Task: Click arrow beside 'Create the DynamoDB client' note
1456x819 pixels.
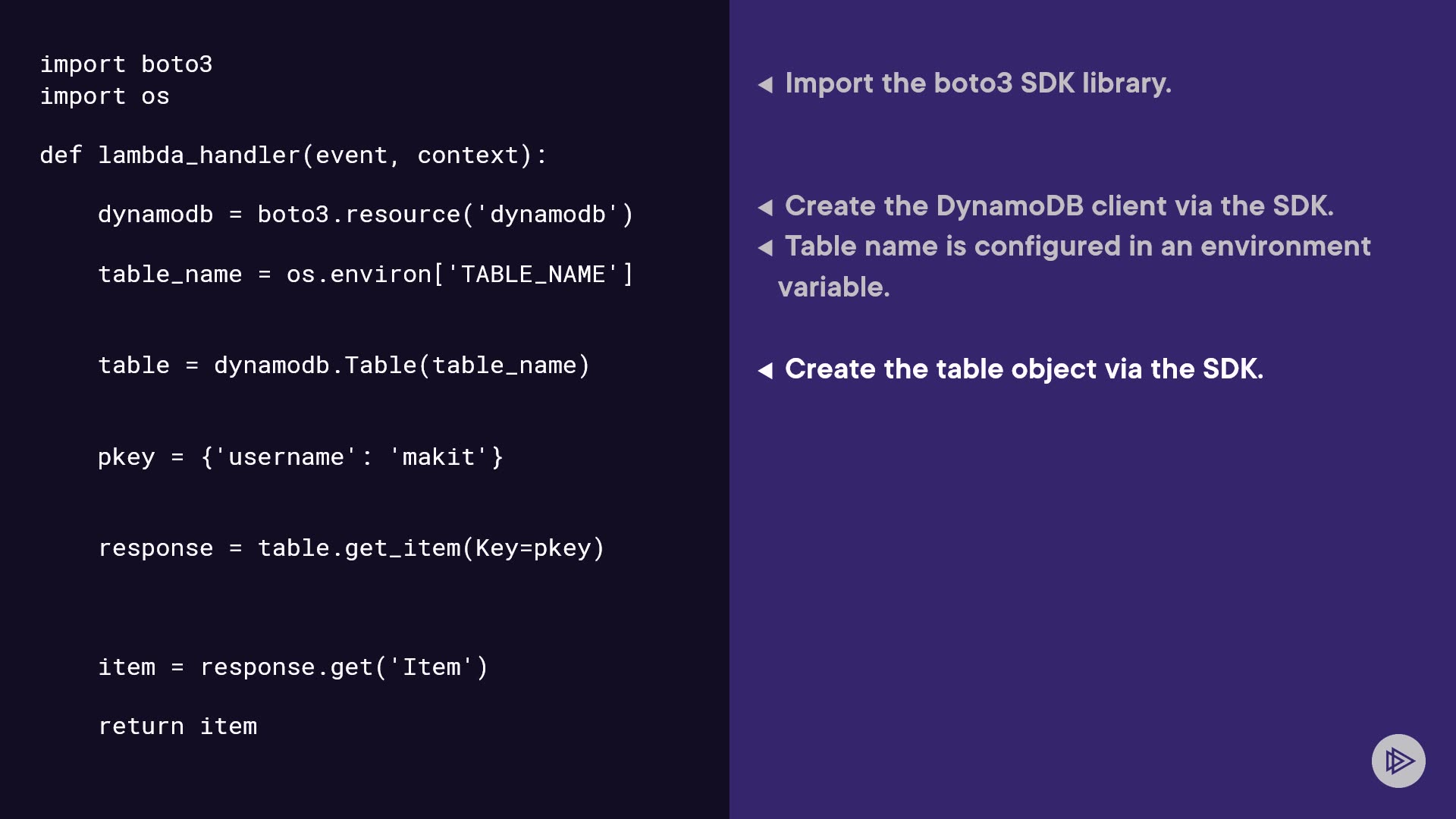Action: (765, 207)
